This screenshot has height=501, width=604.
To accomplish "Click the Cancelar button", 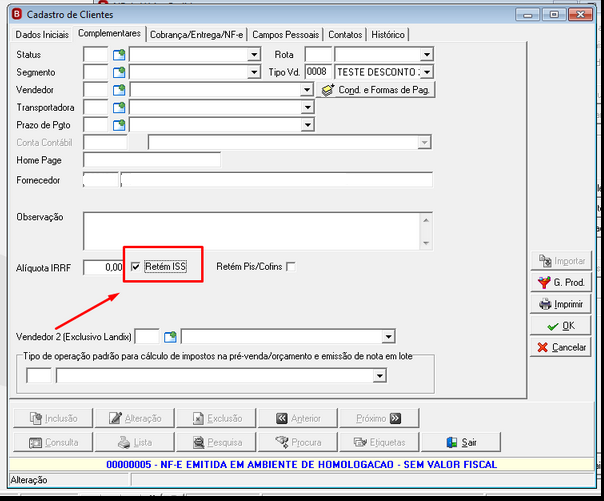I will pos(560,347).
